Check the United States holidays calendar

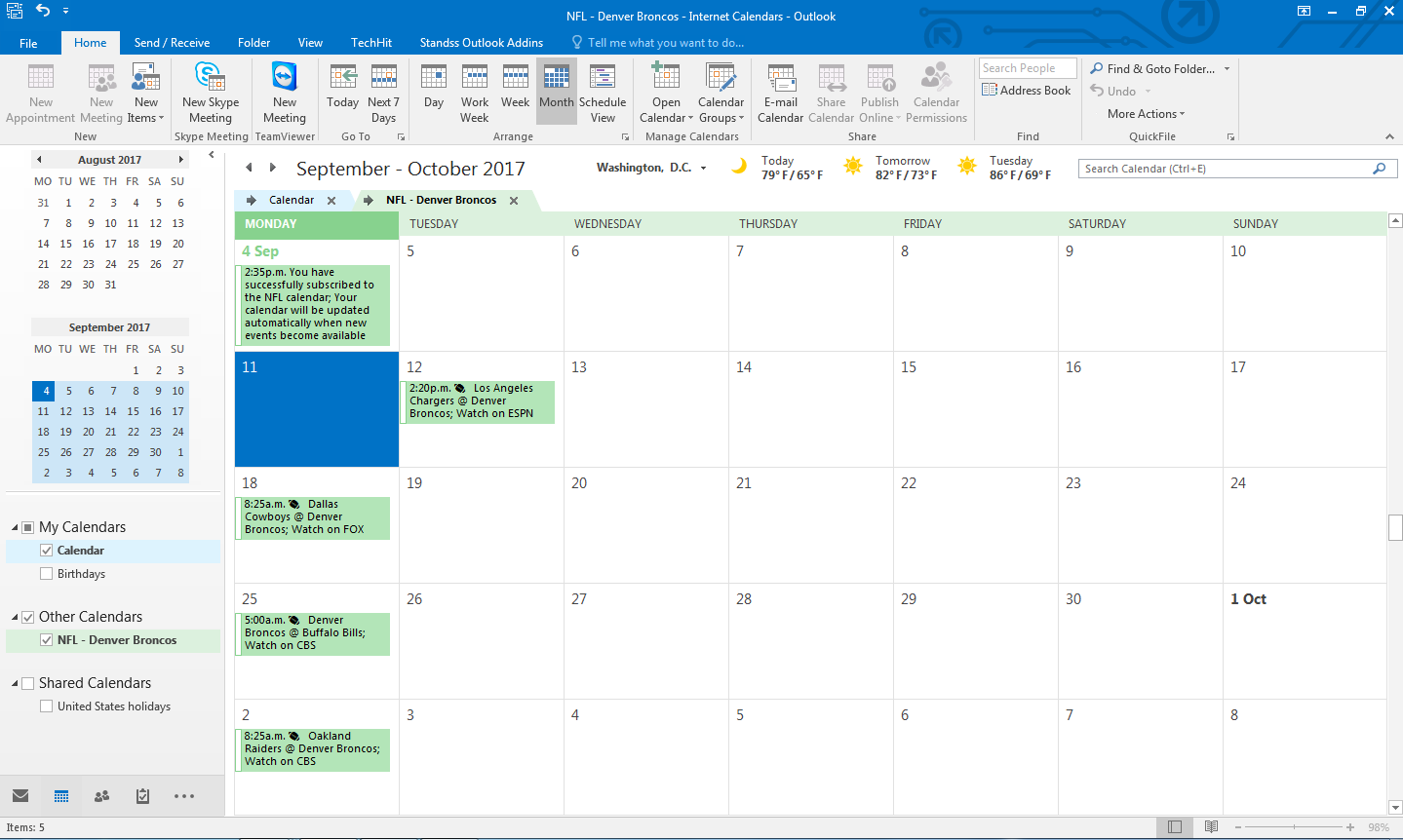click(x=46, y=706)
